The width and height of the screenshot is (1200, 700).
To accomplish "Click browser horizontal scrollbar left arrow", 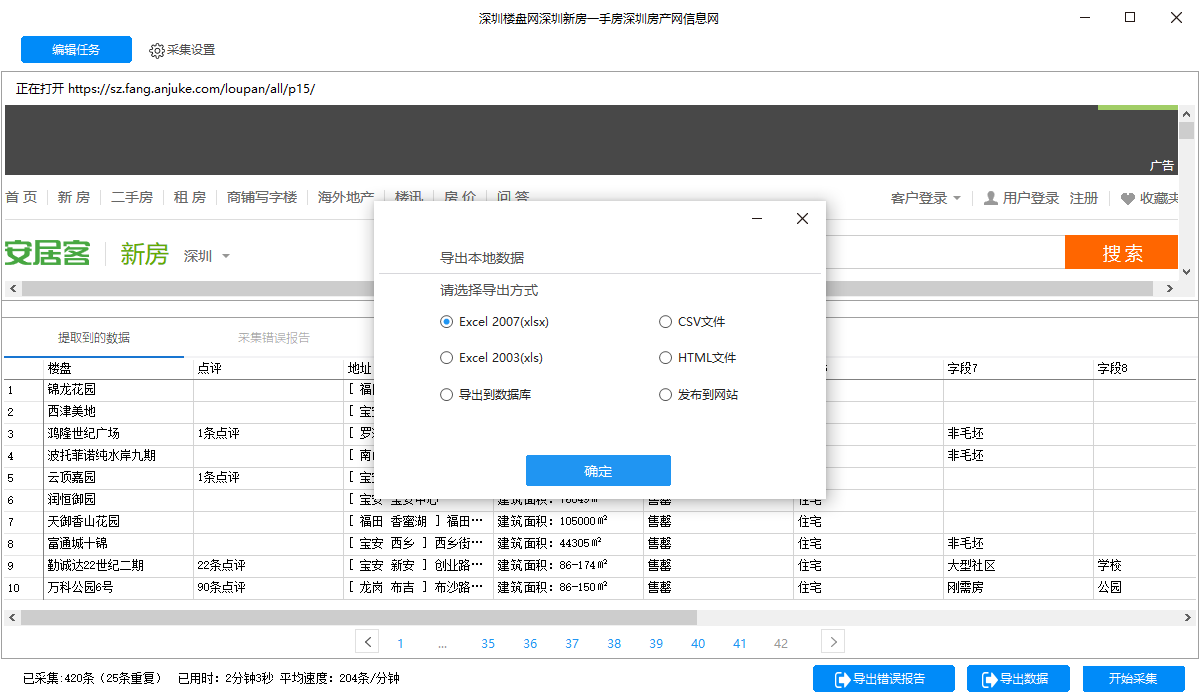I will point(11,288).
